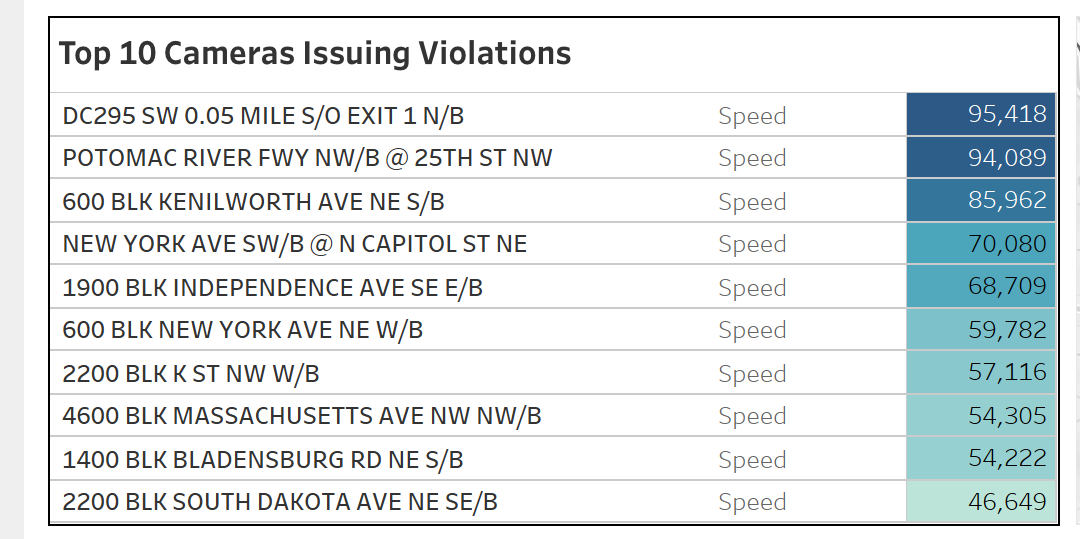Select the POTOMAC RIVER FWY camera label
This screenshot has width=1080, height=539.
[x=307, y=158]
